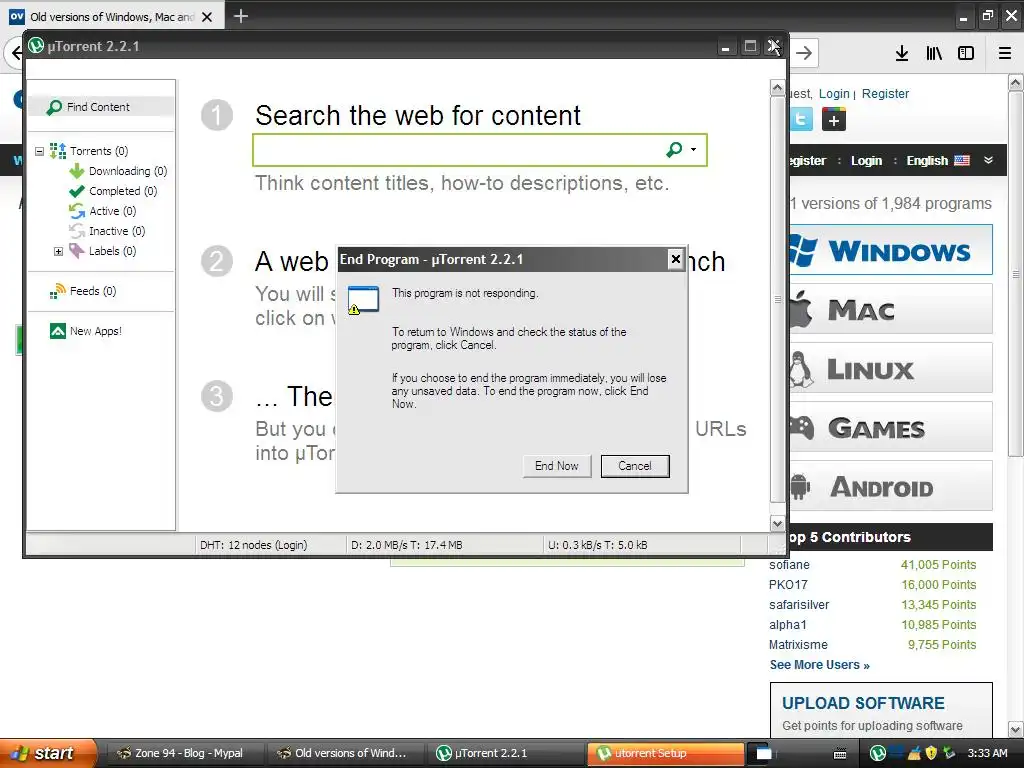Open browser library icon
1024x768 pixels.
(934, 53)
